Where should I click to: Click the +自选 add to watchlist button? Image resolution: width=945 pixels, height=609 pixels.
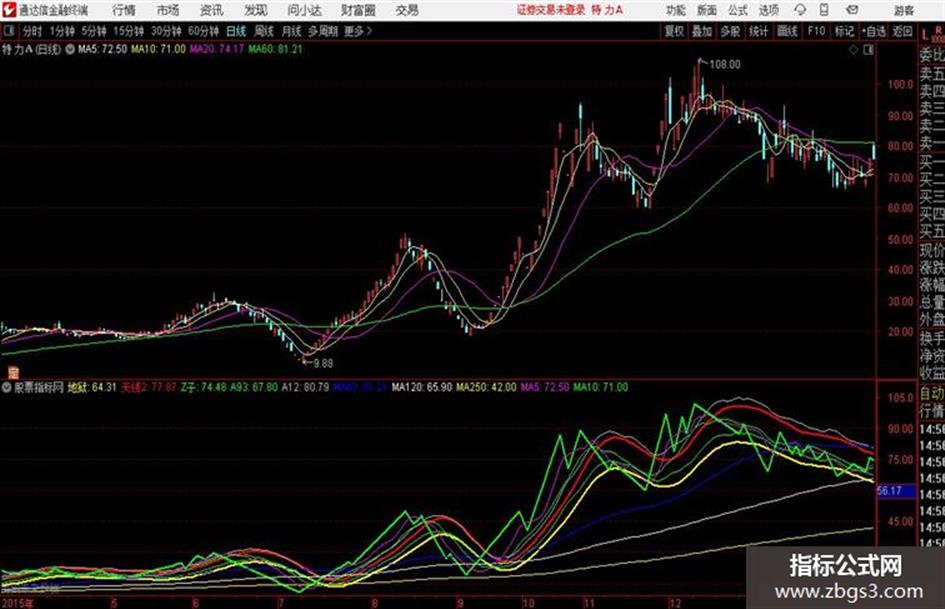coord(873,31)
